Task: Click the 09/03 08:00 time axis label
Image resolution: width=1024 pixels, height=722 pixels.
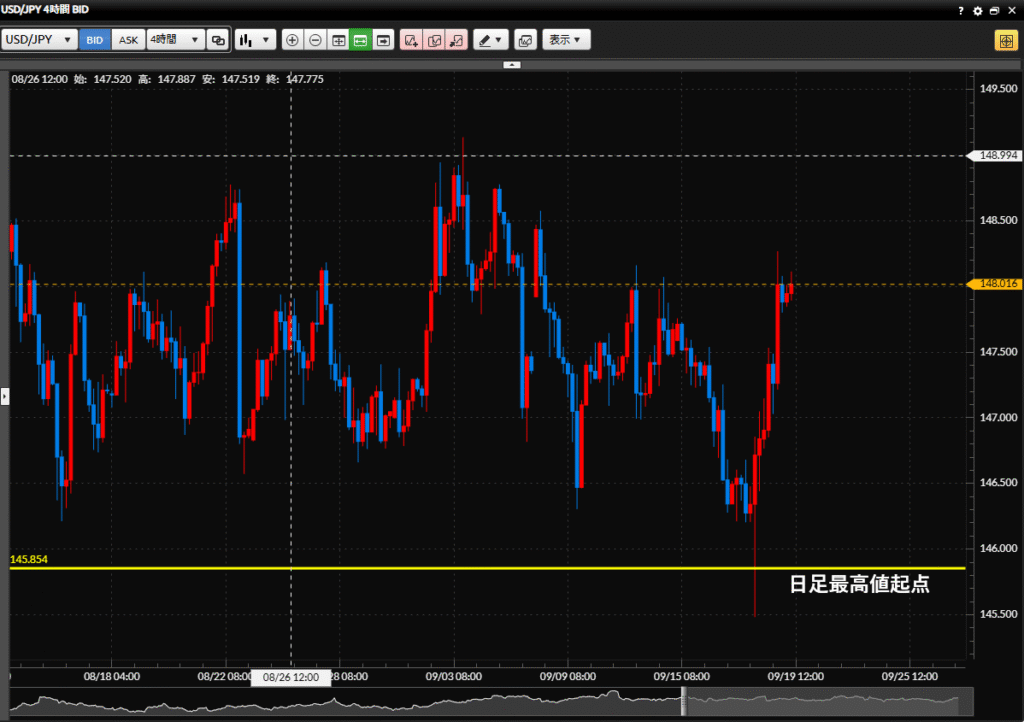Action: [x=454, y=676]
